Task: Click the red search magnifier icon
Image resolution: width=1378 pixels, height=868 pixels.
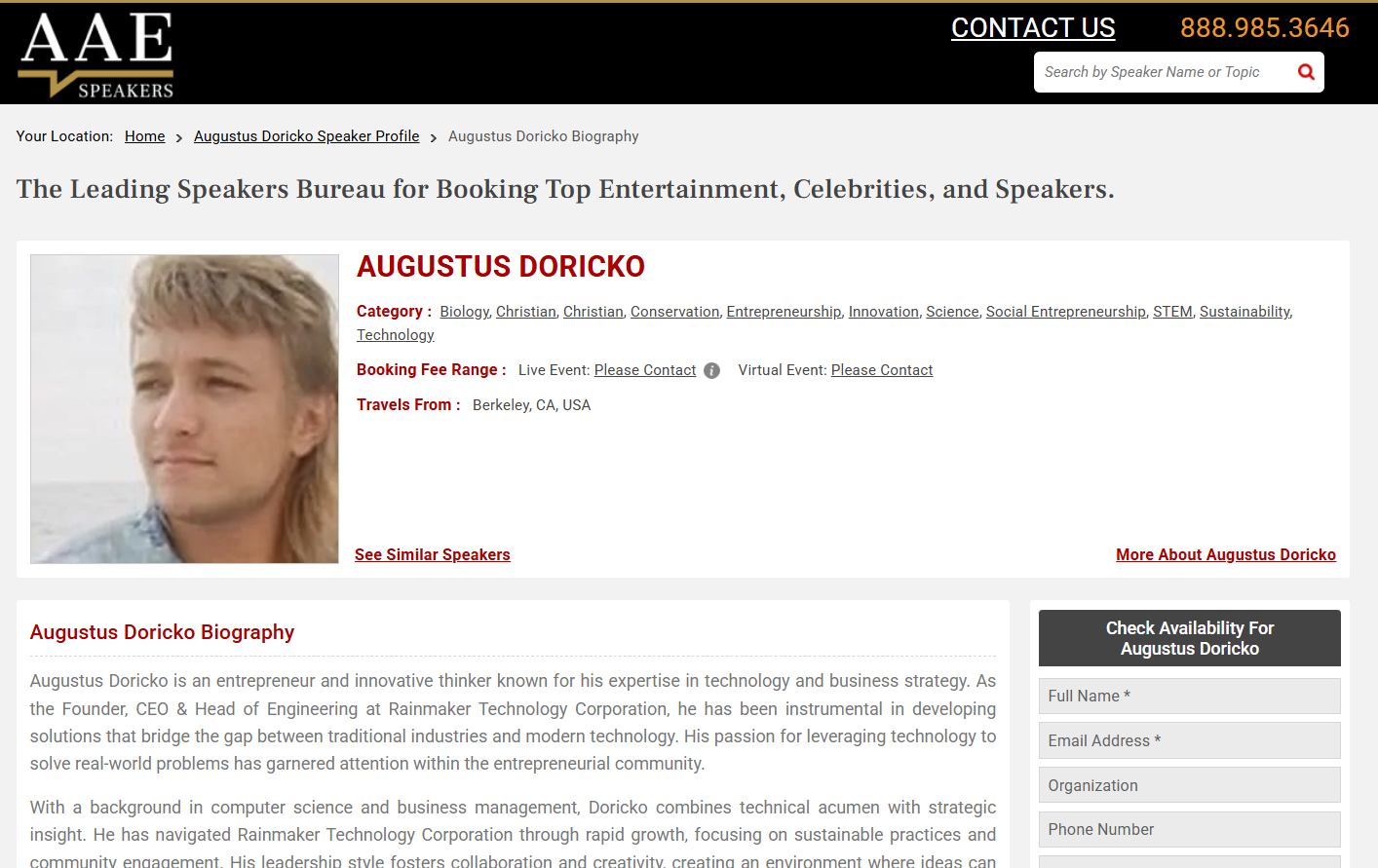Action: (x=1306, y=72)
